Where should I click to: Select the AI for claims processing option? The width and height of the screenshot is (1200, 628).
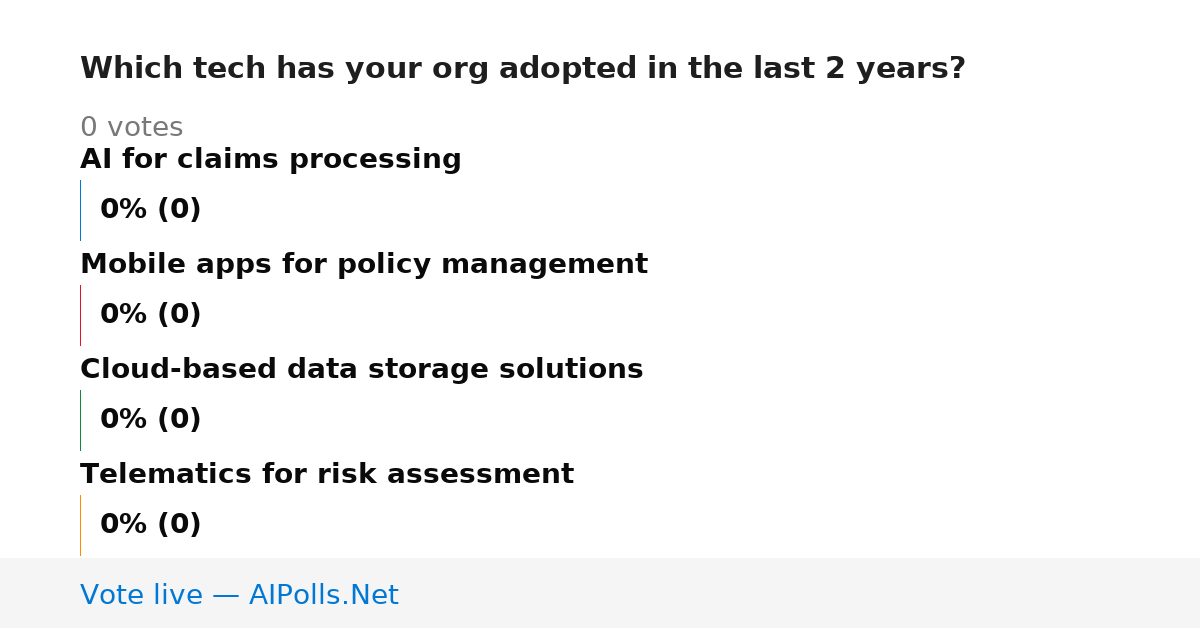(x=271, y=160)
